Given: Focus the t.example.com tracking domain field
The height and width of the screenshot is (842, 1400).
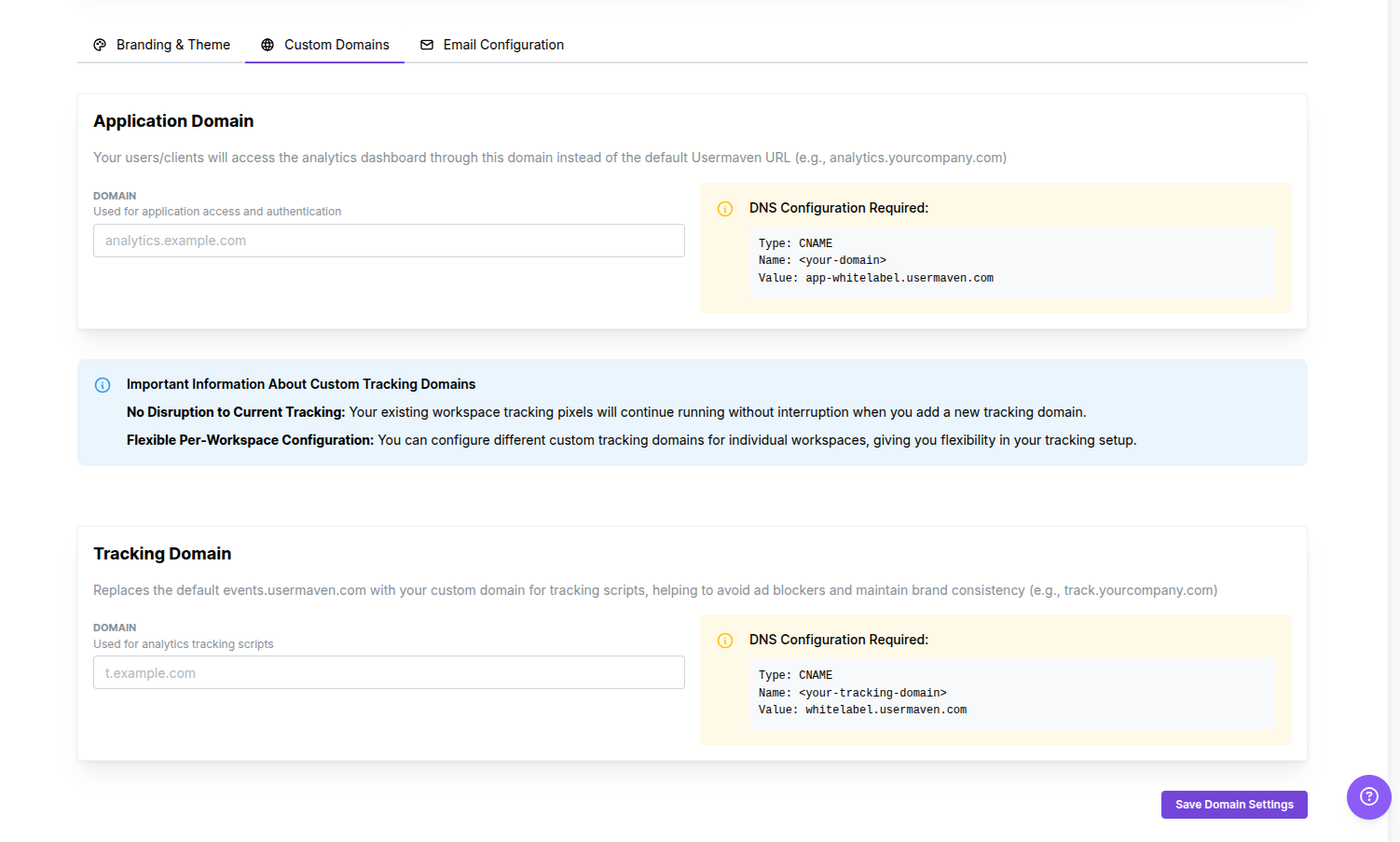Looking at the screenshot, I should pyautogui.click(x=389, y=673).
